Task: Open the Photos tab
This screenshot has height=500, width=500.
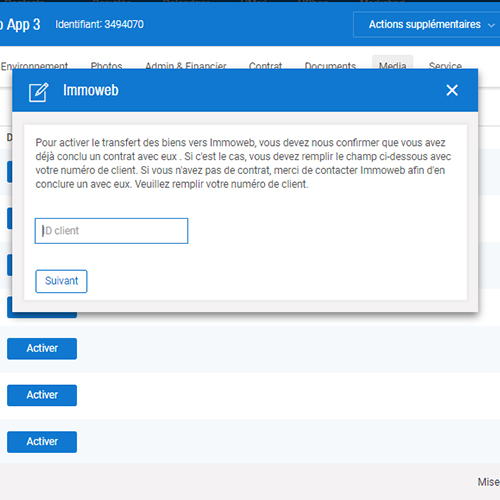Action: click(106, 65)
